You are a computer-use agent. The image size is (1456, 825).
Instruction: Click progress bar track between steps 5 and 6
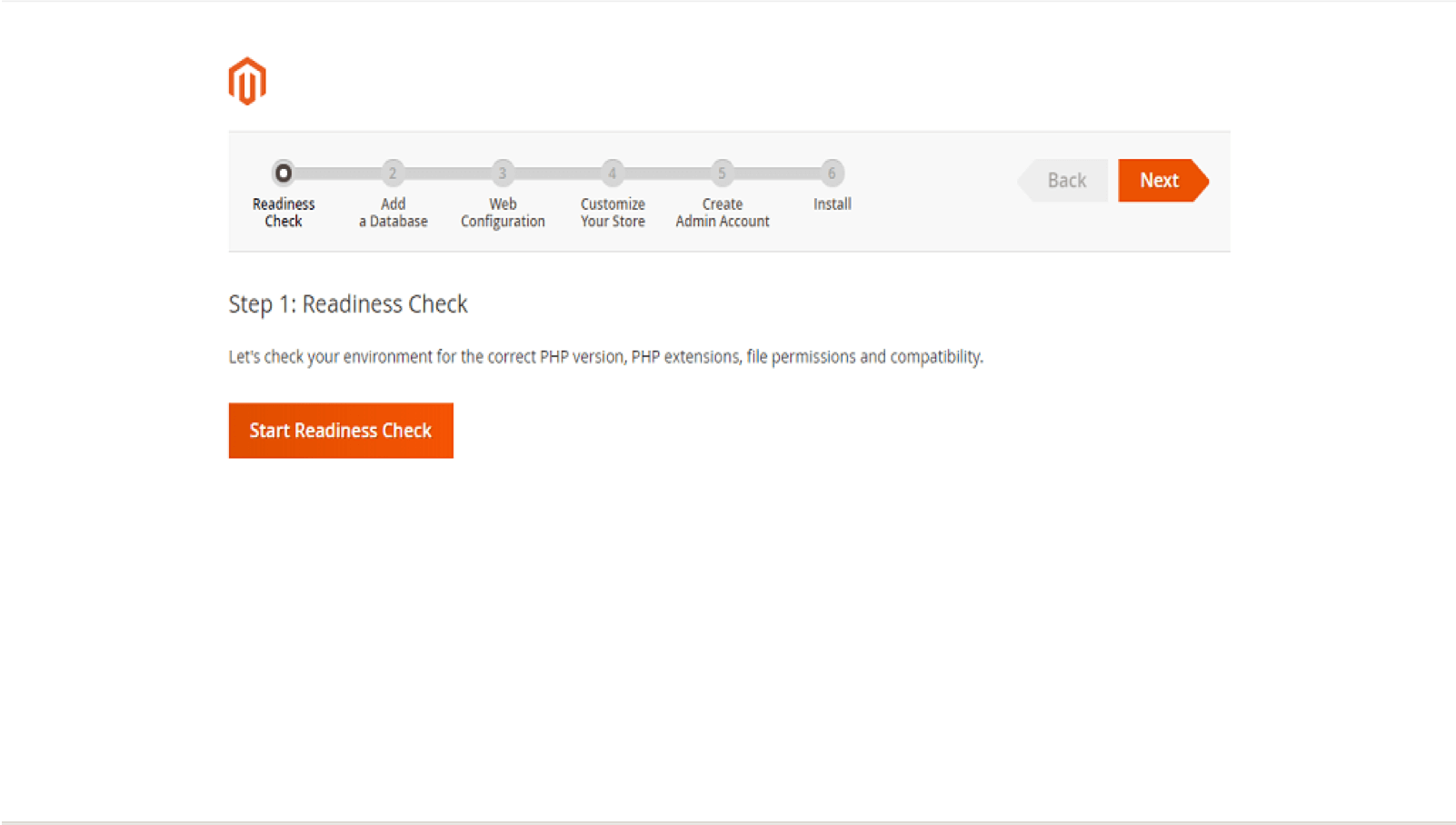click(x=777, y=173)
